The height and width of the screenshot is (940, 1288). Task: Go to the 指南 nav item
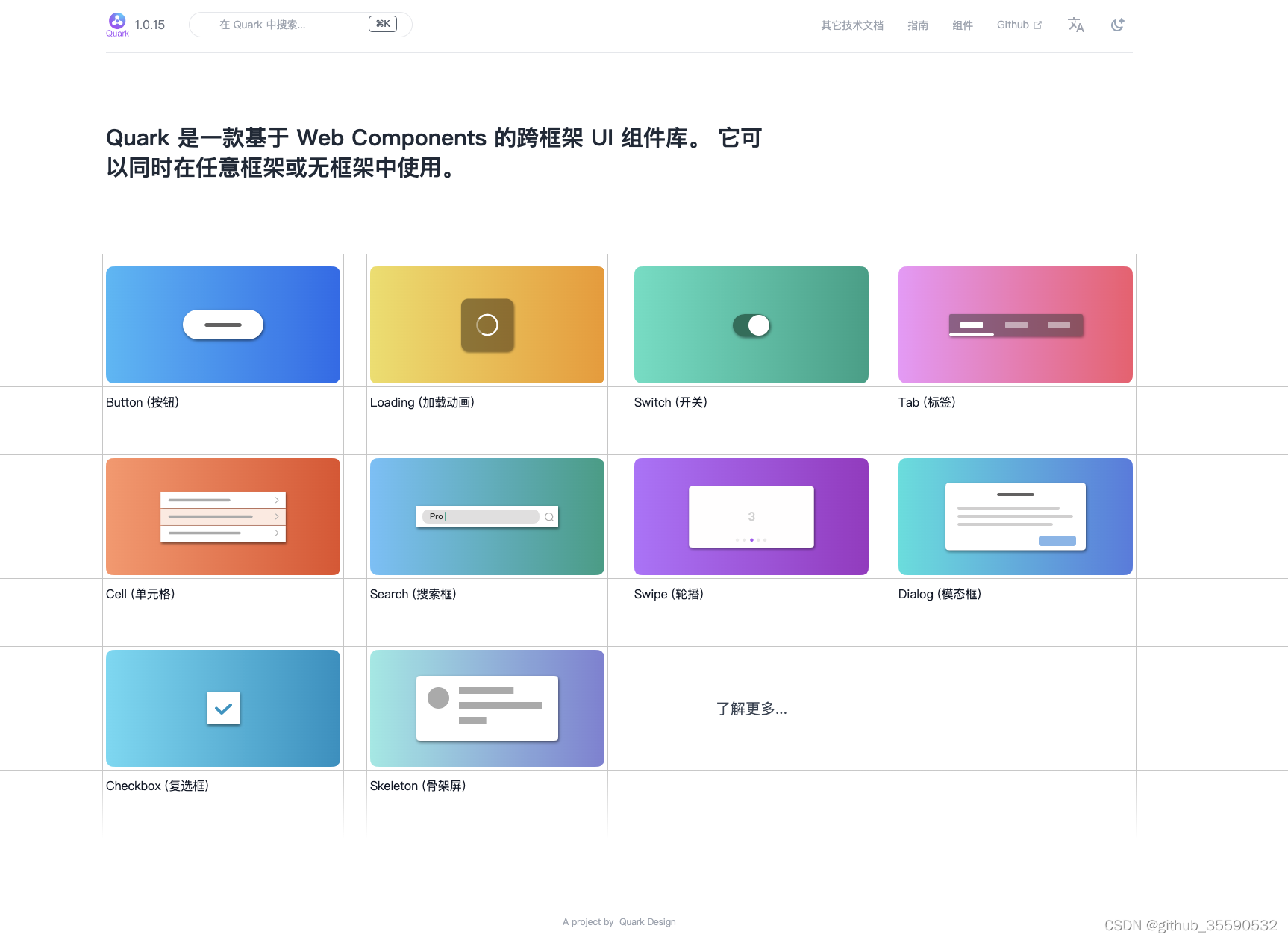pos(918,25)
